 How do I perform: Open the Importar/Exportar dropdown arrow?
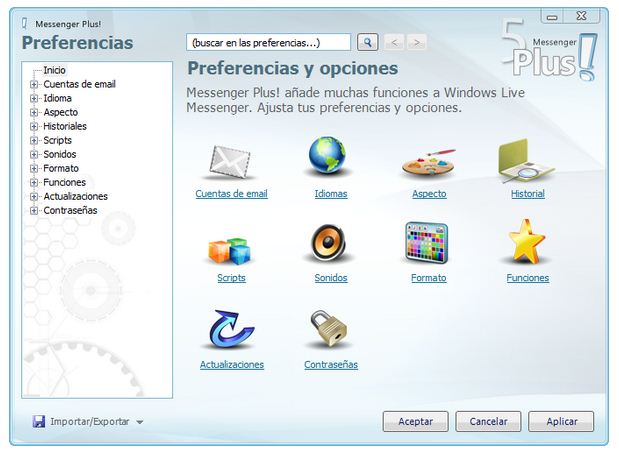(139, 422)
